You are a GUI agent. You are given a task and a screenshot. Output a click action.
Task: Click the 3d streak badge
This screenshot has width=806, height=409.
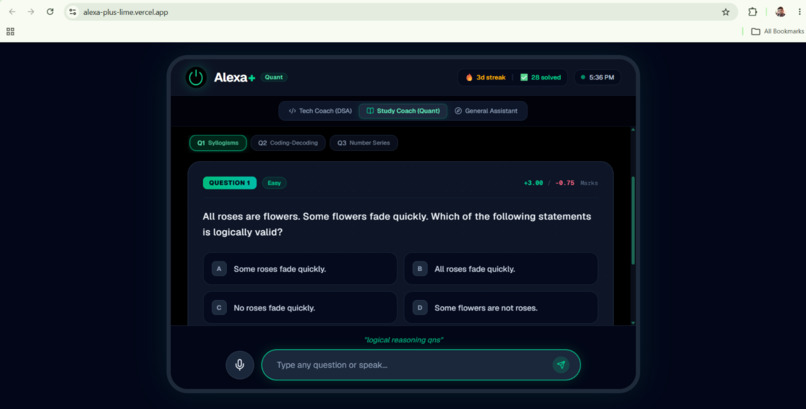point(486,78)
